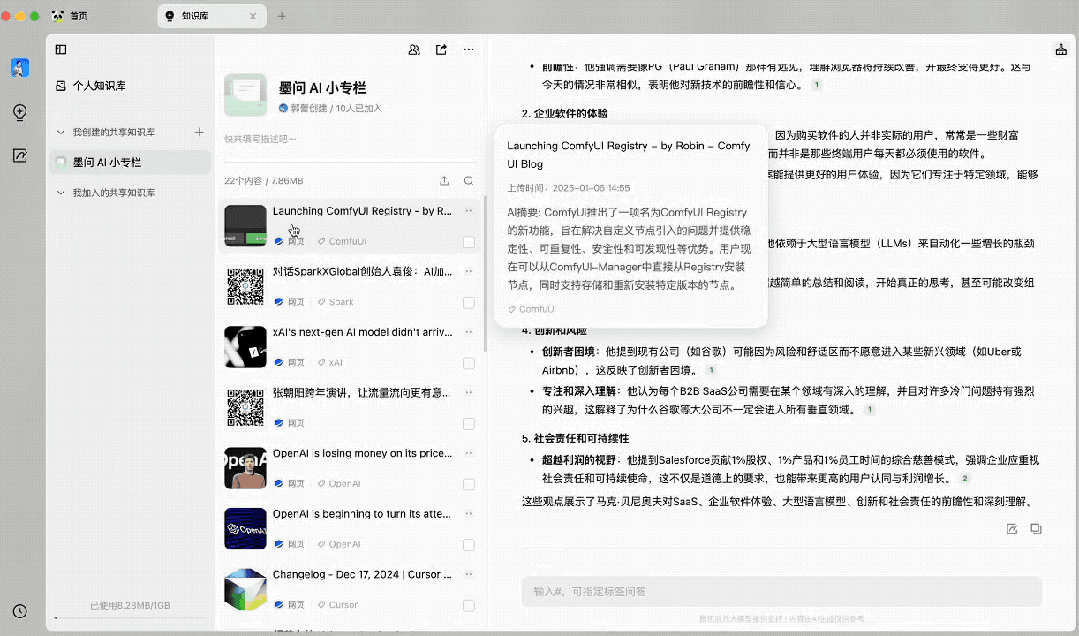This screenshot has height=636, width=1079.
Task: Click the upload icon beside 7.86MB
Action: (x=445, y=181)
